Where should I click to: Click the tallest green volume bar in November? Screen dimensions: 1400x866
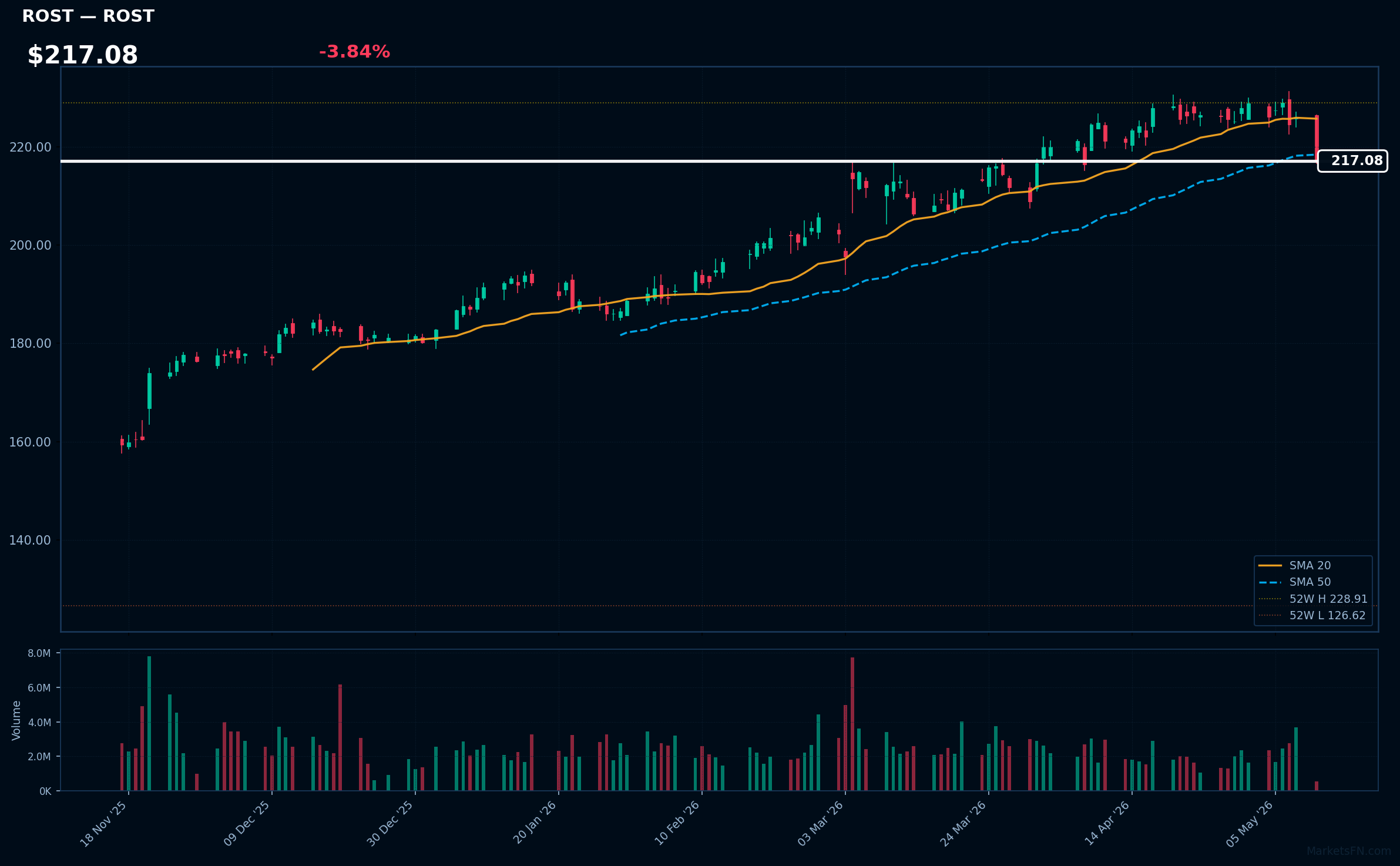coord(149,723)
